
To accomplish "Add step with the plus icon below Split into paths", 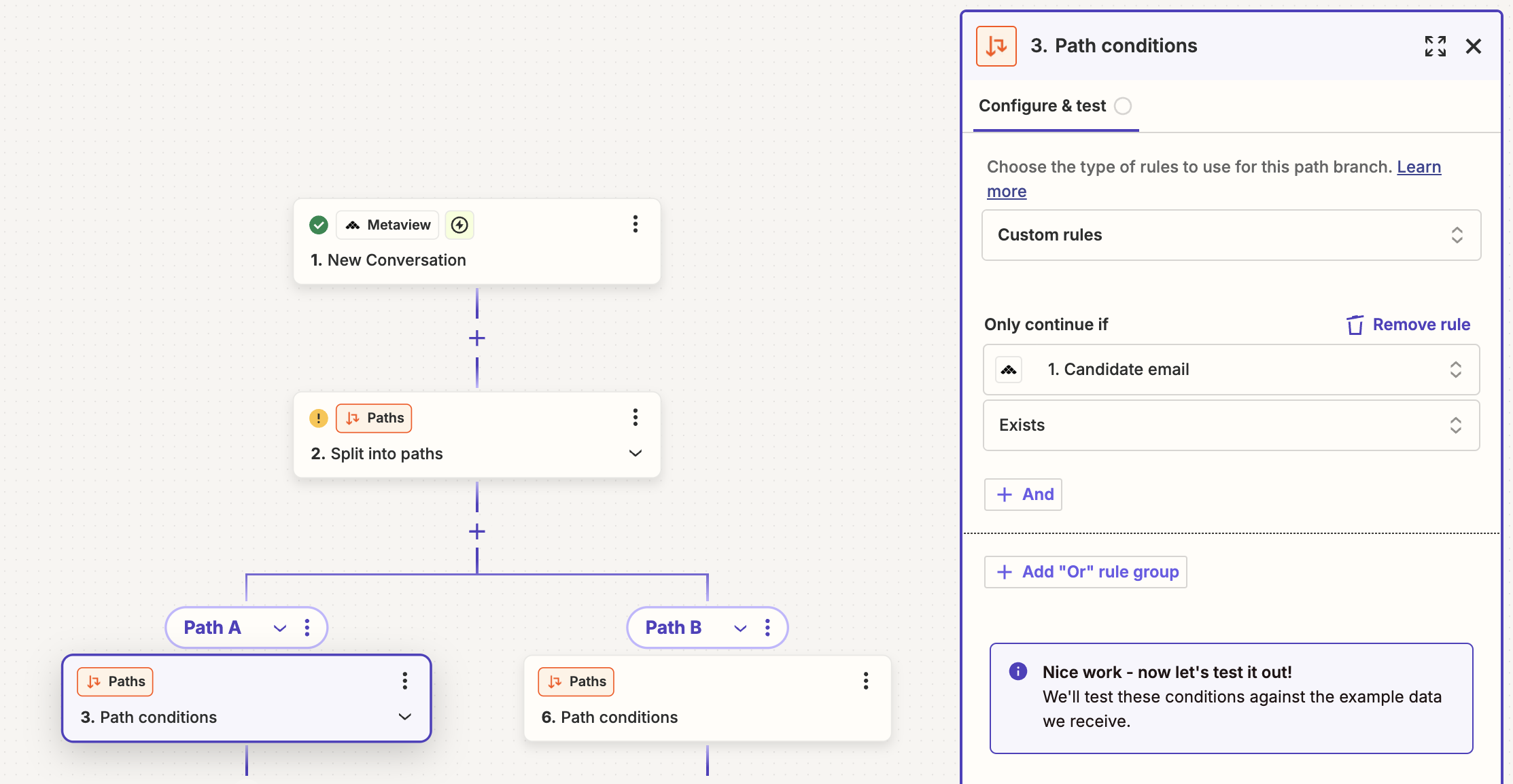I will pyautogui.click(x=477, y=531).
